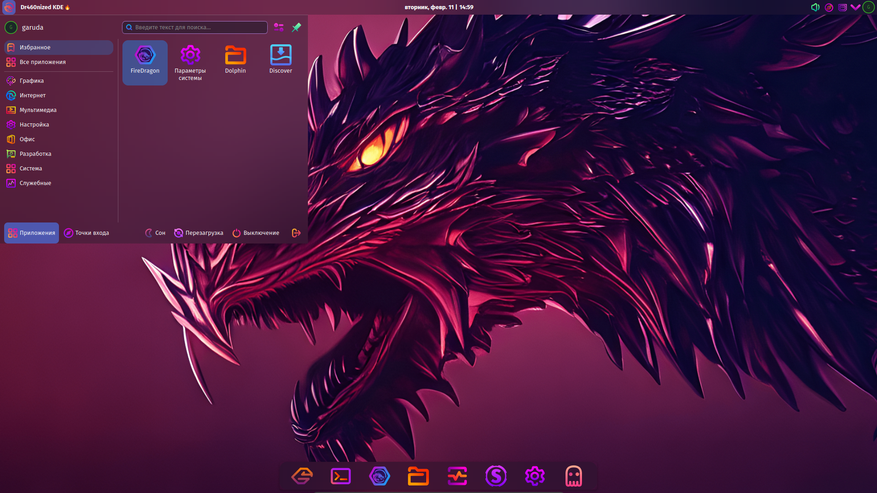Viewport: 877px width, 493px height.
Task: Open the terminal from the dock
Action: [341, 476]
